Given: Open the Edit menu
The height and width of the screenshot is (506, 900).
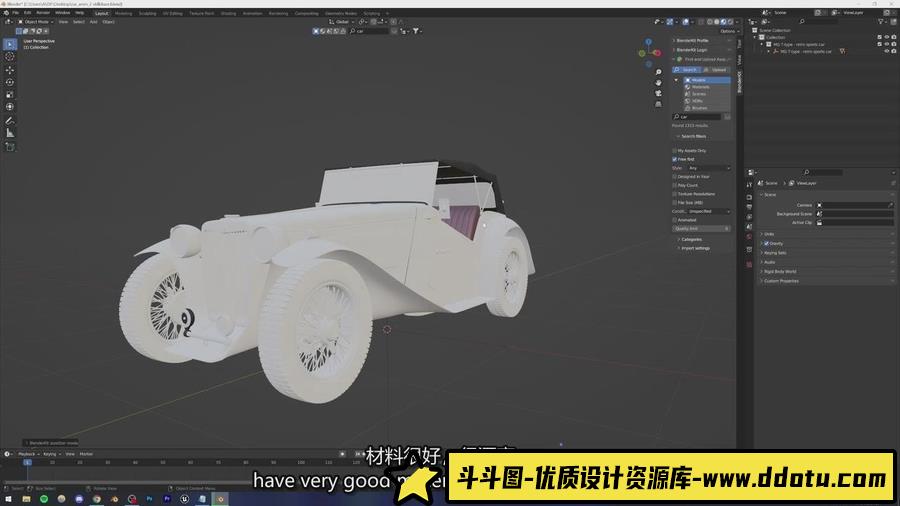Looking at the screenshot, I should [28, 13].
